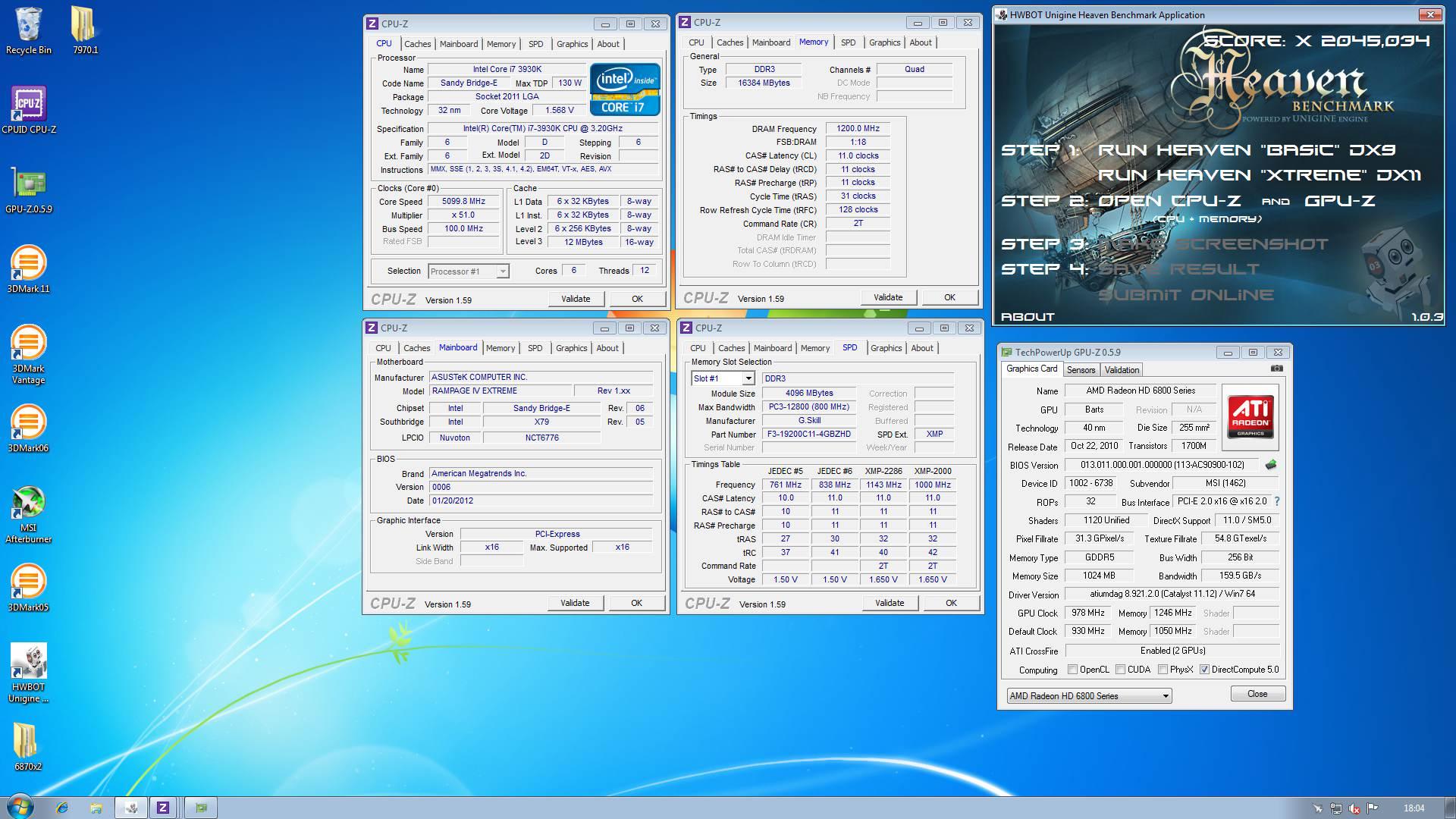
Task: Select SPD tab in CPU-Z Memory window
Action: 848,42
